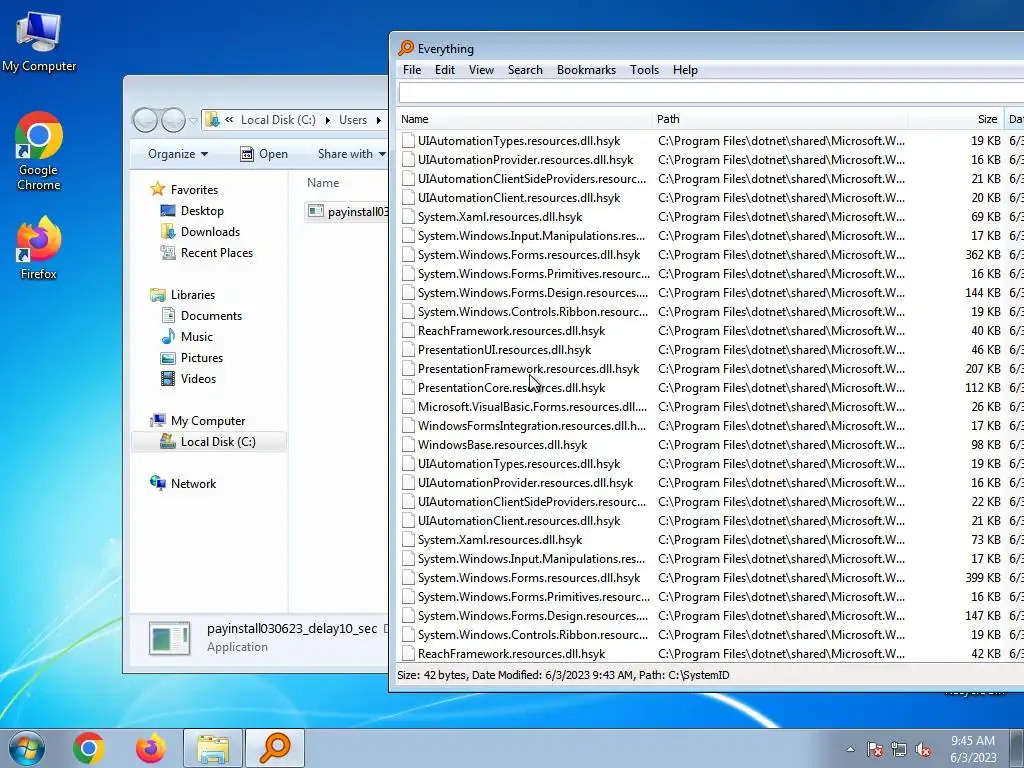Click Explorer's forward navigation button
The width and height of the screenshot is (1024, 768).
173,120
